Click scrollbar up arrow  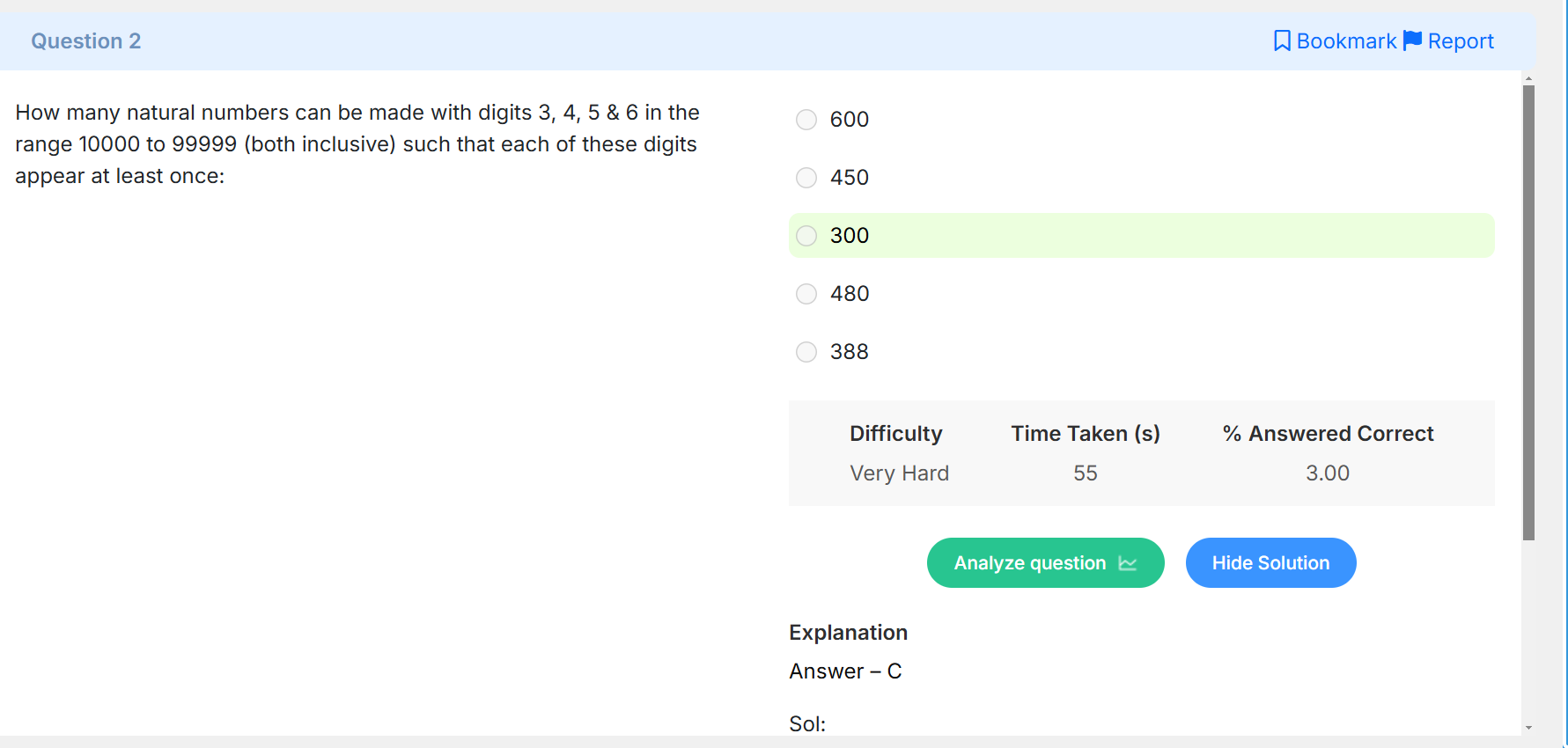coord(1528,78)
